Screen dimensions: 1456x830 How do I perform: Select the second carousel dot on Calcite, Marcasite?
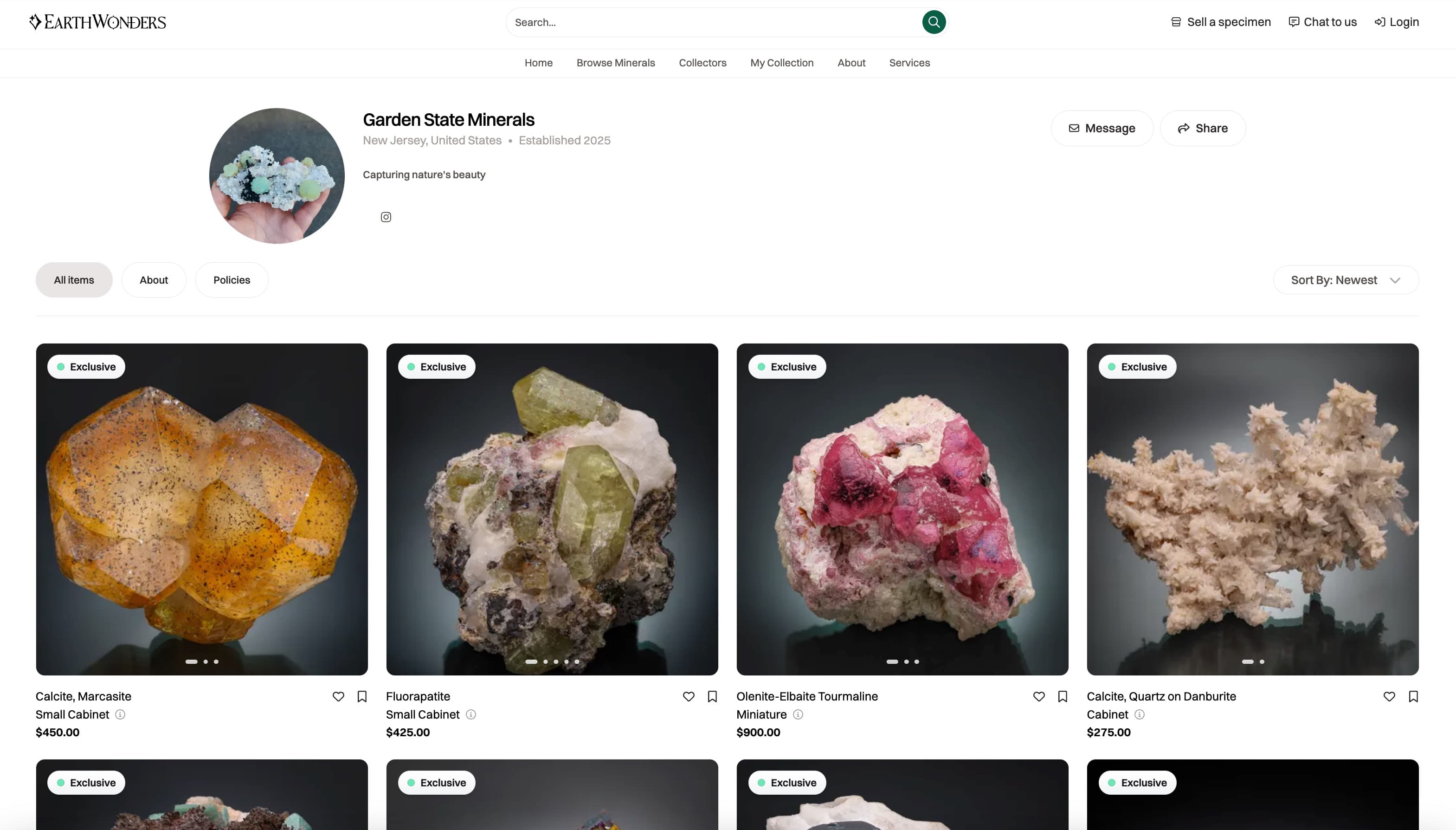point(205,661)
